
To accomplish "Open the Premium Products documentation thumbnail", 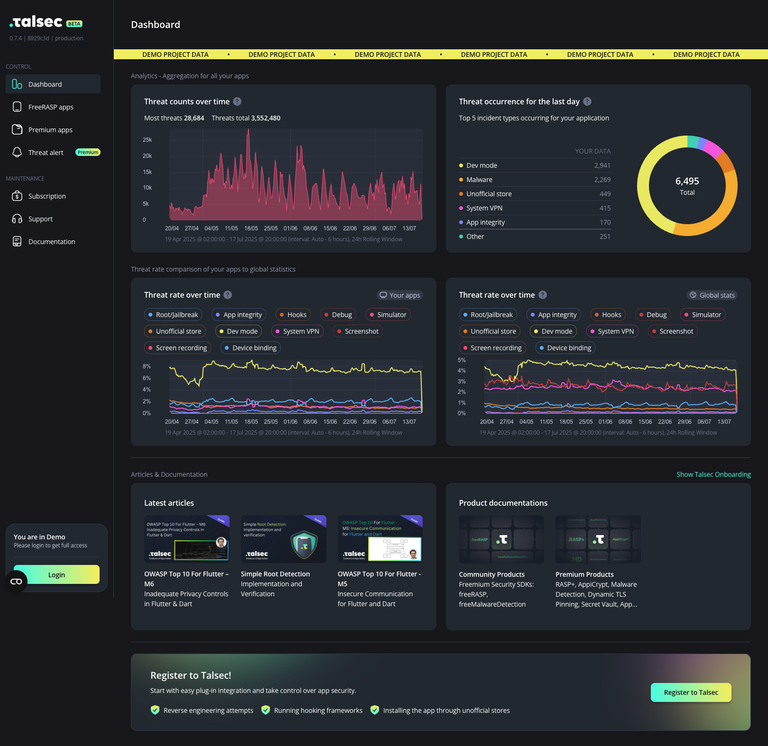I will click(597, 539).
